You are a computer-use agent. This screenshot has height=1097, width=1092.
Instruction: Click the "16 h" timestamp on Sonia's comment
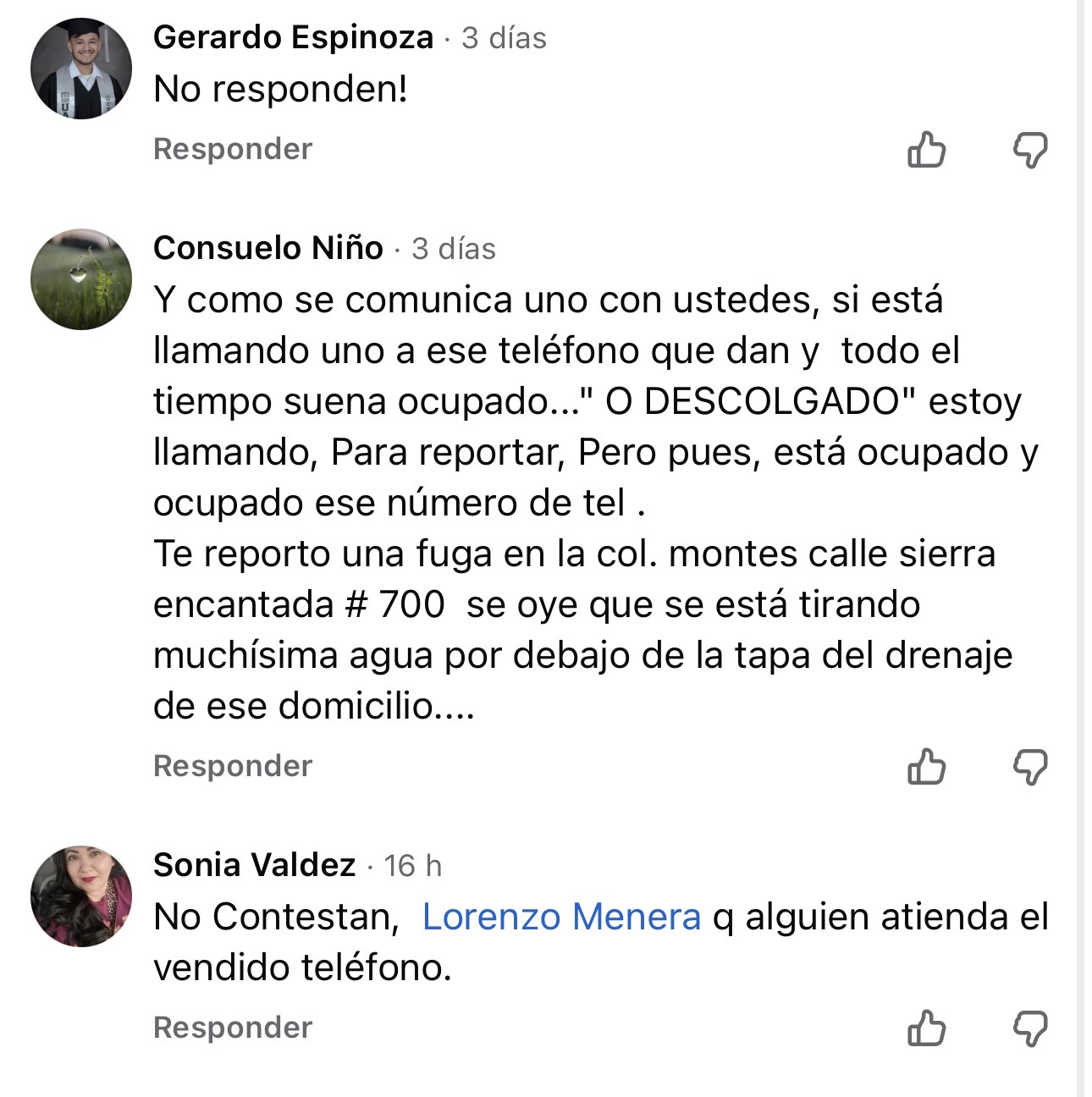413,866
